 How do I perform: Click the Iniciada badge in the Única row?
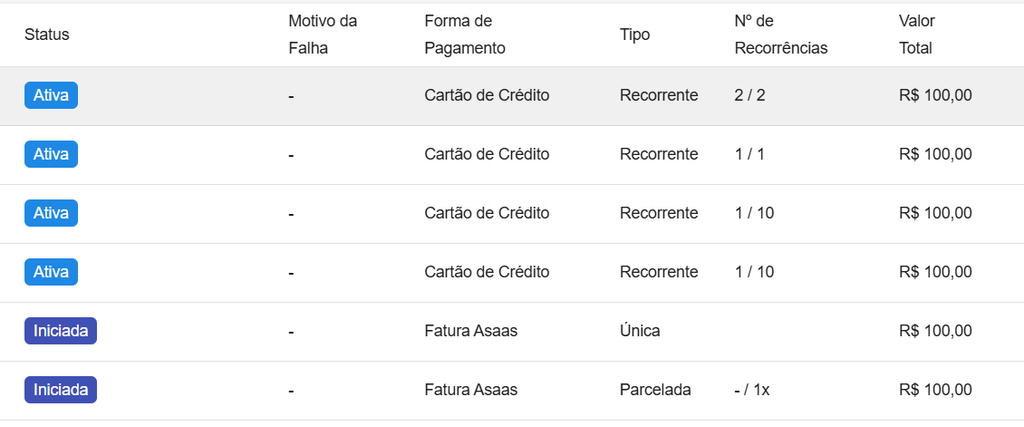[61, 330]
